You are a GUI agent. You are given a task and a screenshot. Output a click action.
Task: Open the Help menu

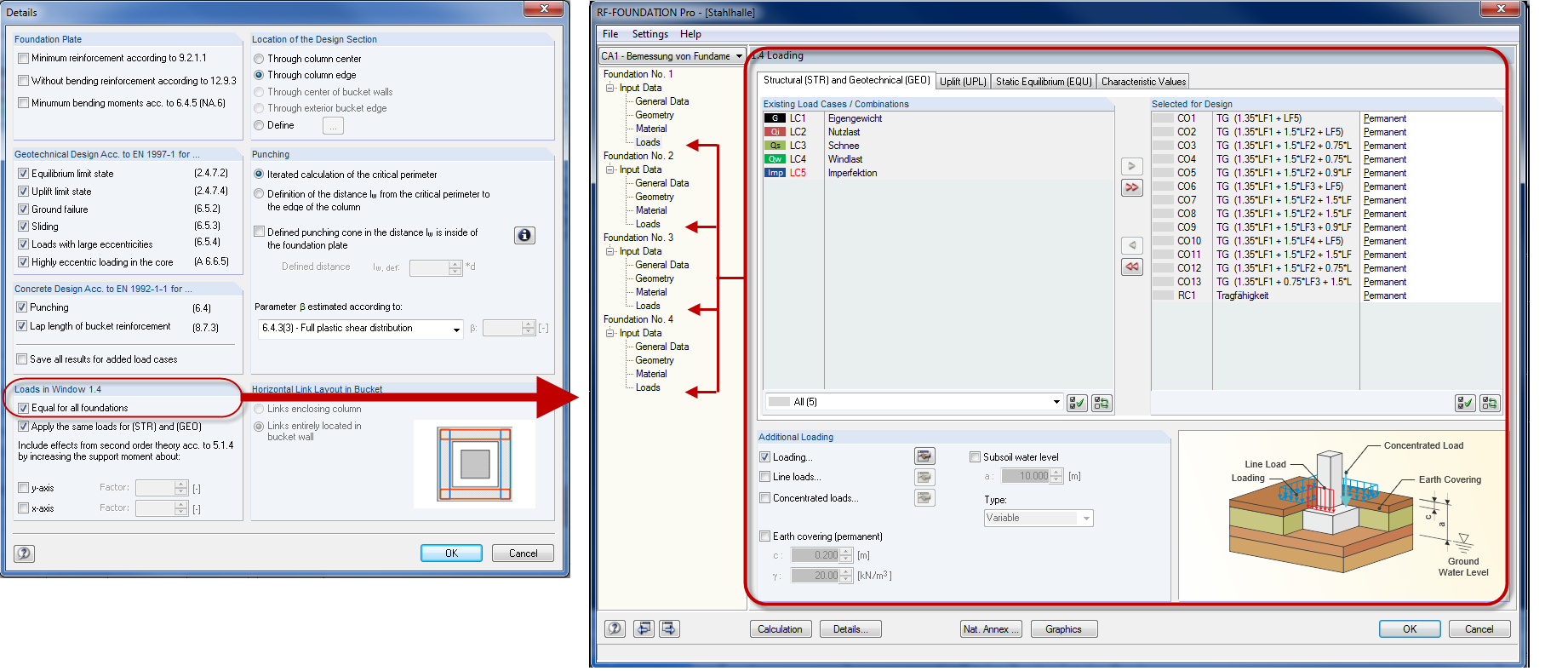pyautogui.click(x=690, y=34)
